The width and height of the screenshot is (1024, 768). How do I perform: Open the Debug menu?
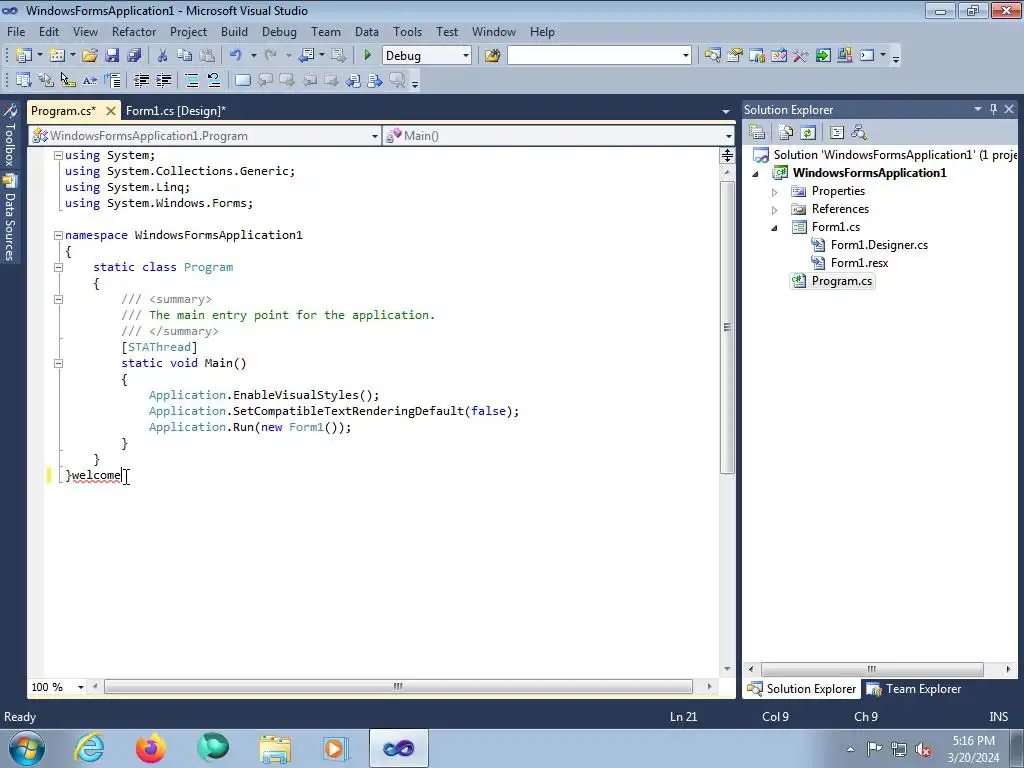coord(279,31)
